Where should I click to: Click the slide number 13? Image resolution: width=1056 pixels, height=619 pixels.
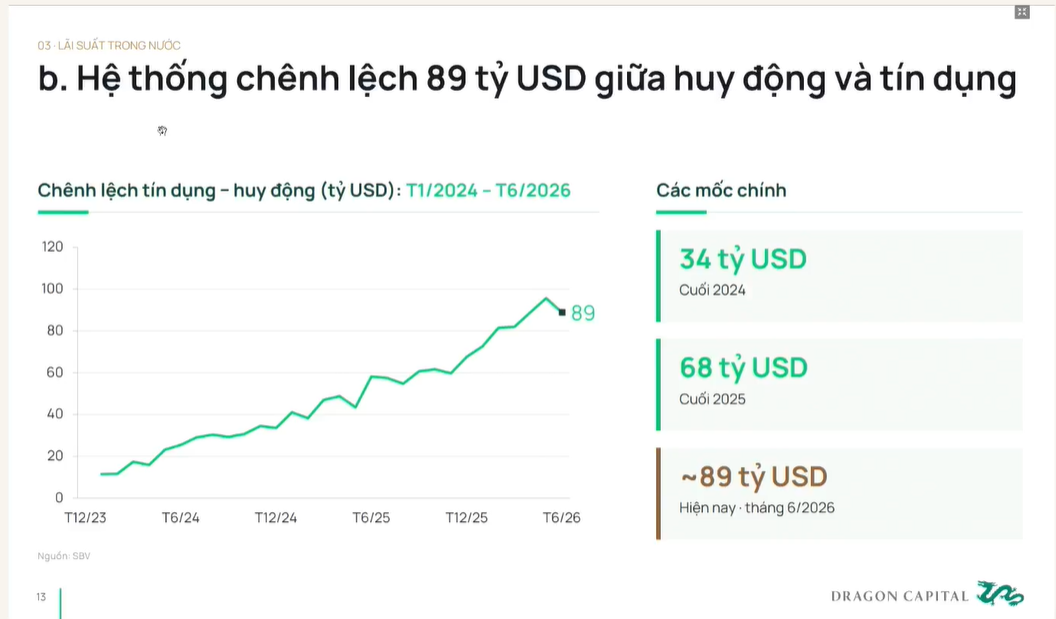tap(41, 597)
